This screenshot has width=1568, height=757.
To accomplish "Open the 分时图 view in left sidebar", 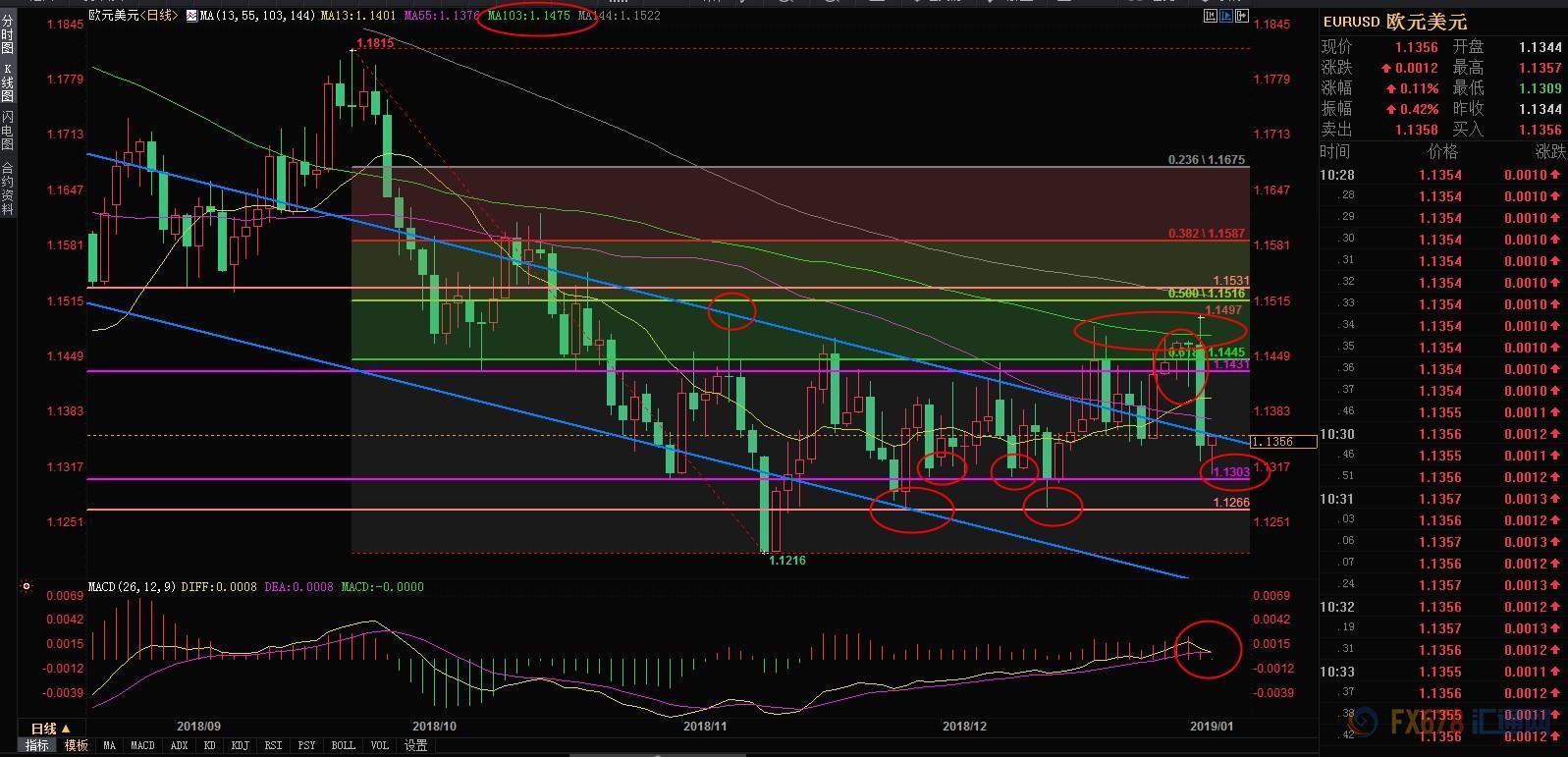I will point(7,34).
